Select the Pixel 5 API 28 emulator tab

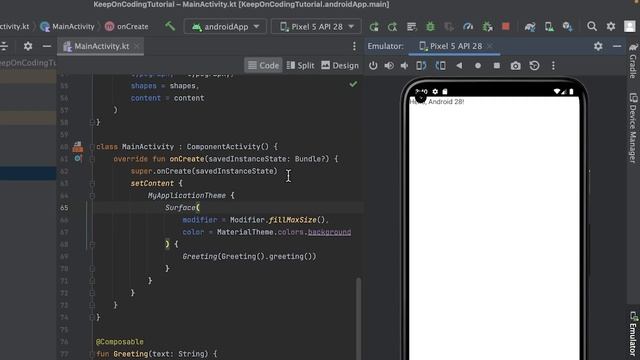(455, 46)
